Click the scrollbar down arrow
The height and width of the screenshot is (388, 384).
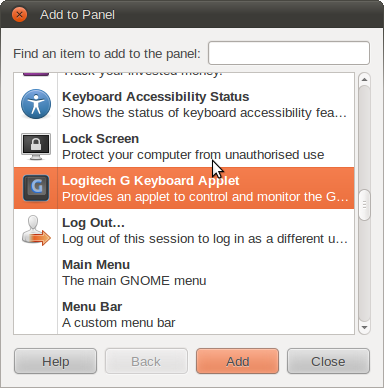point(364,328)
